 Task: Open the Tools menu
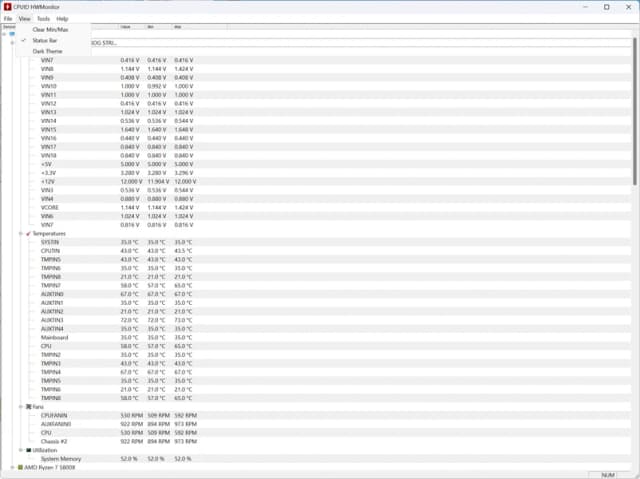tap(43, 19)
